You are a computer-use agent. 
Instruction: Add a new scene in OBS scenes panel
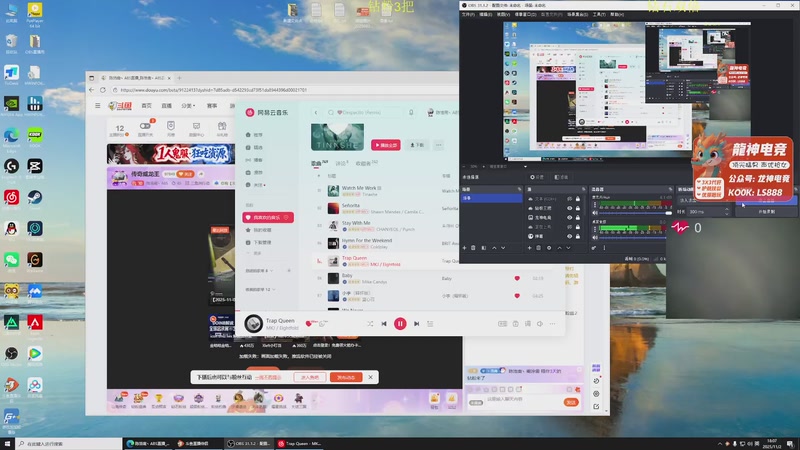click(464, 248)
